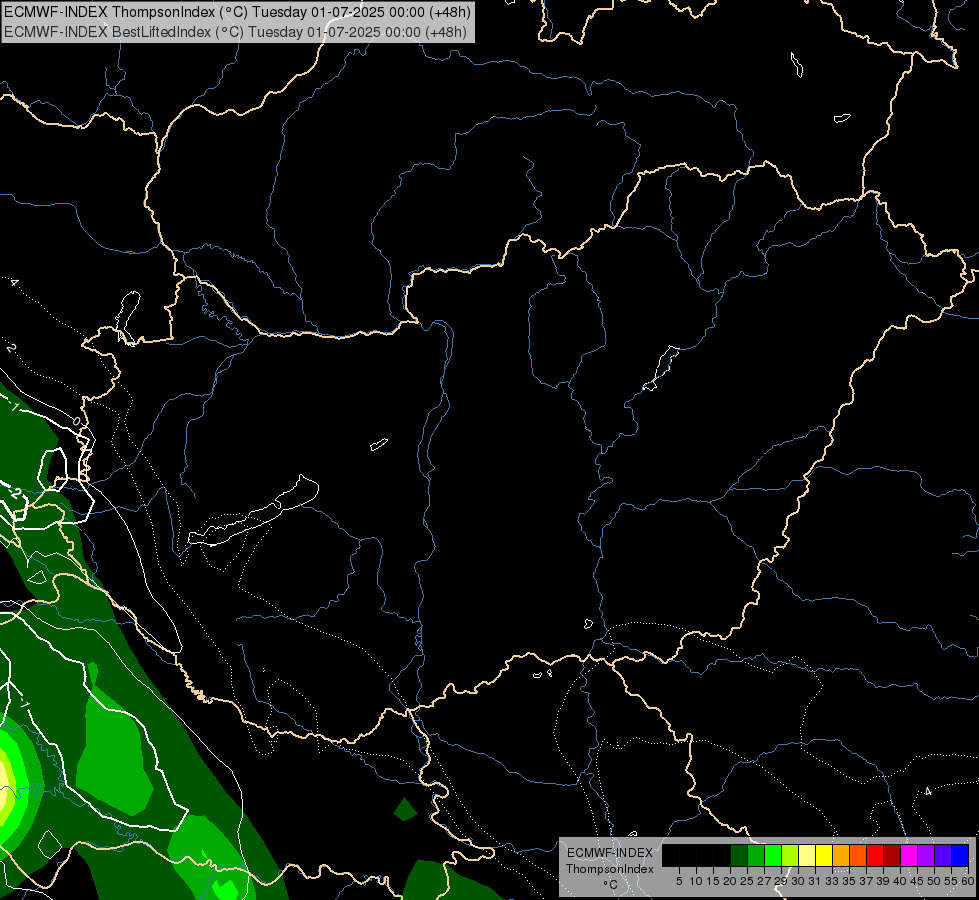Image resolution: width=979 pixels, height=900 pixels.
Task: Click the small isolated dark green diamond patch
Action: [x=405, y=809]
